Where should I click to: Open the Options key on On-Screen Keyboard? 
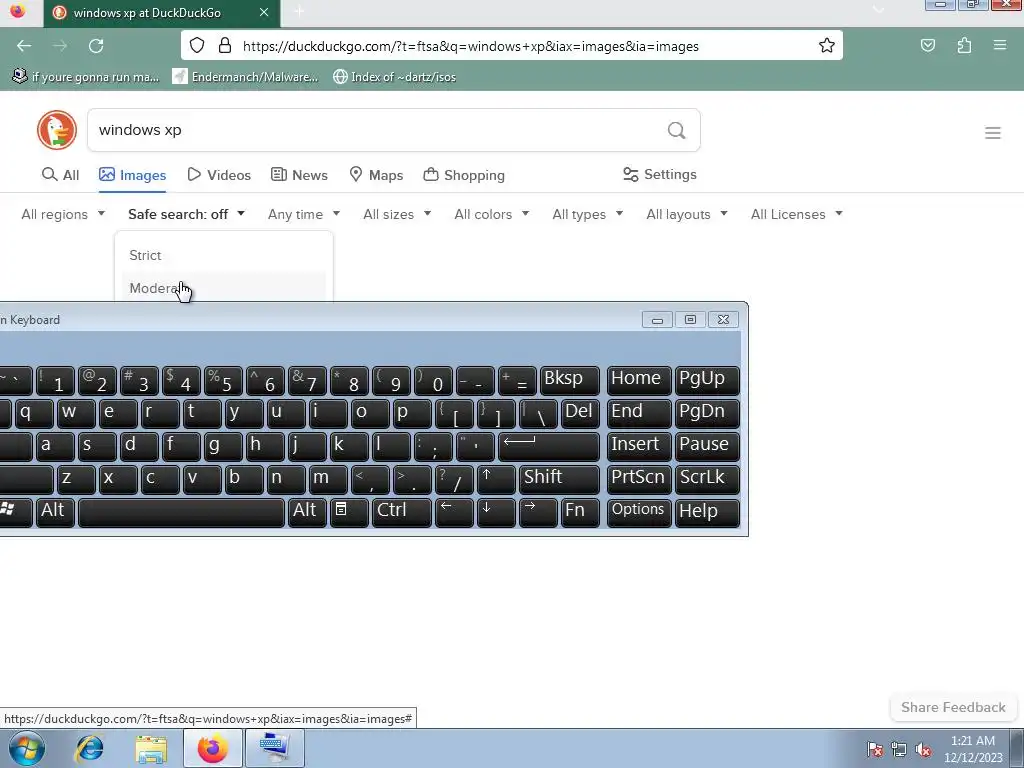[x=639, y=512]
